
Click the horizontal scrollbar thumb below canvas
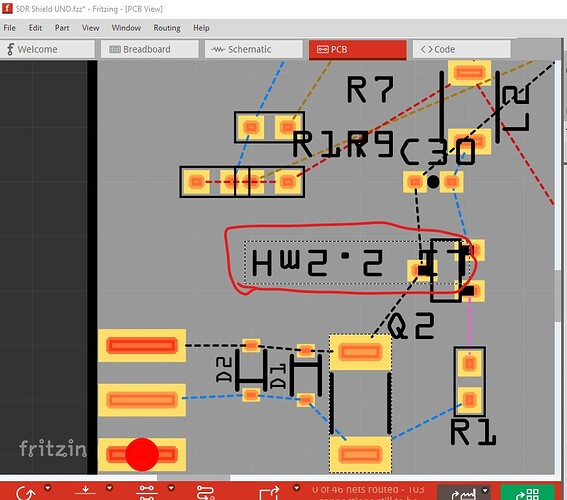coord(193,478)
